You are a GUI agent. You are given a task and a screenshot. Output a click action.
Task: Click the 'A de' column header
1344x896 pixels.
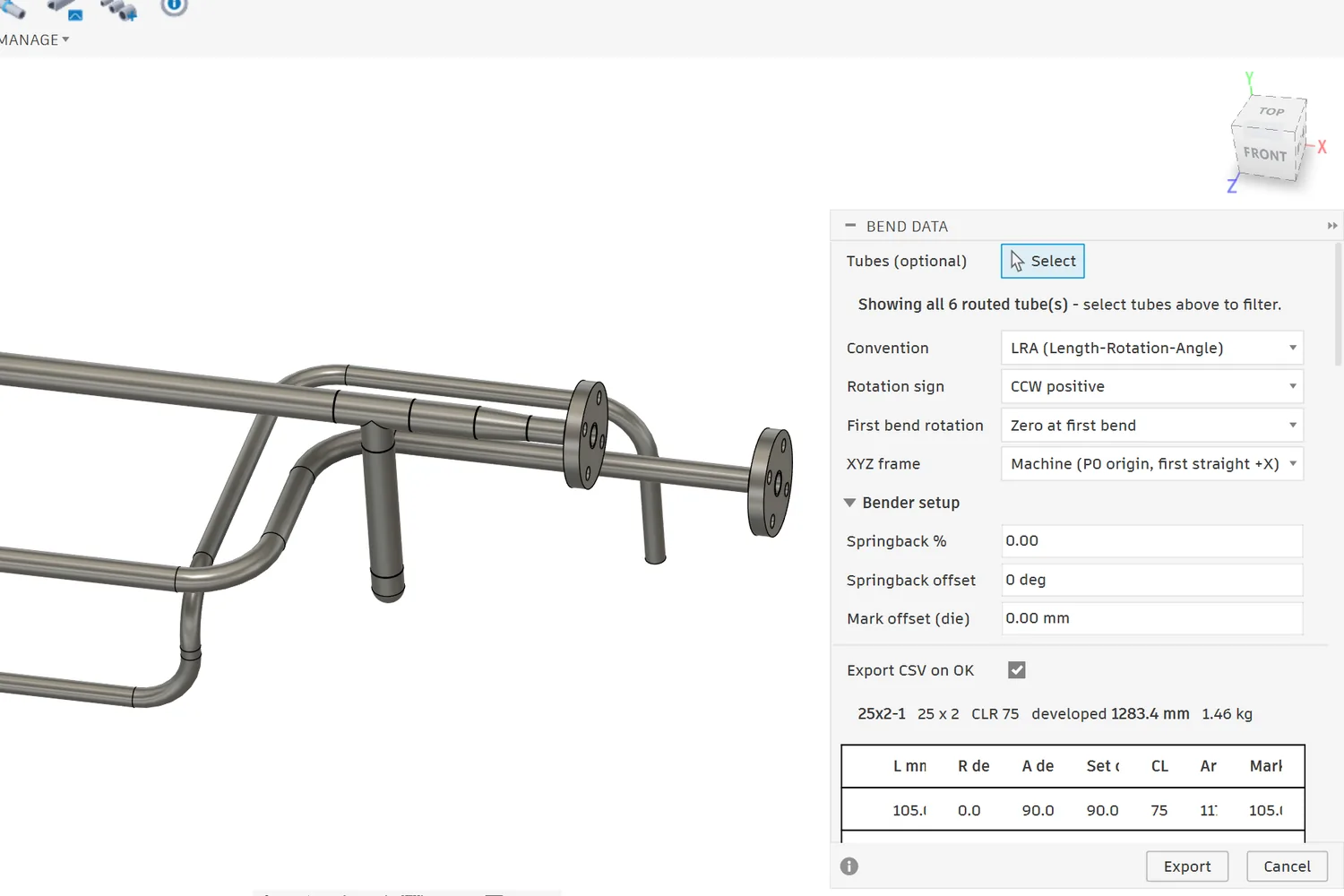point(1038,766)
